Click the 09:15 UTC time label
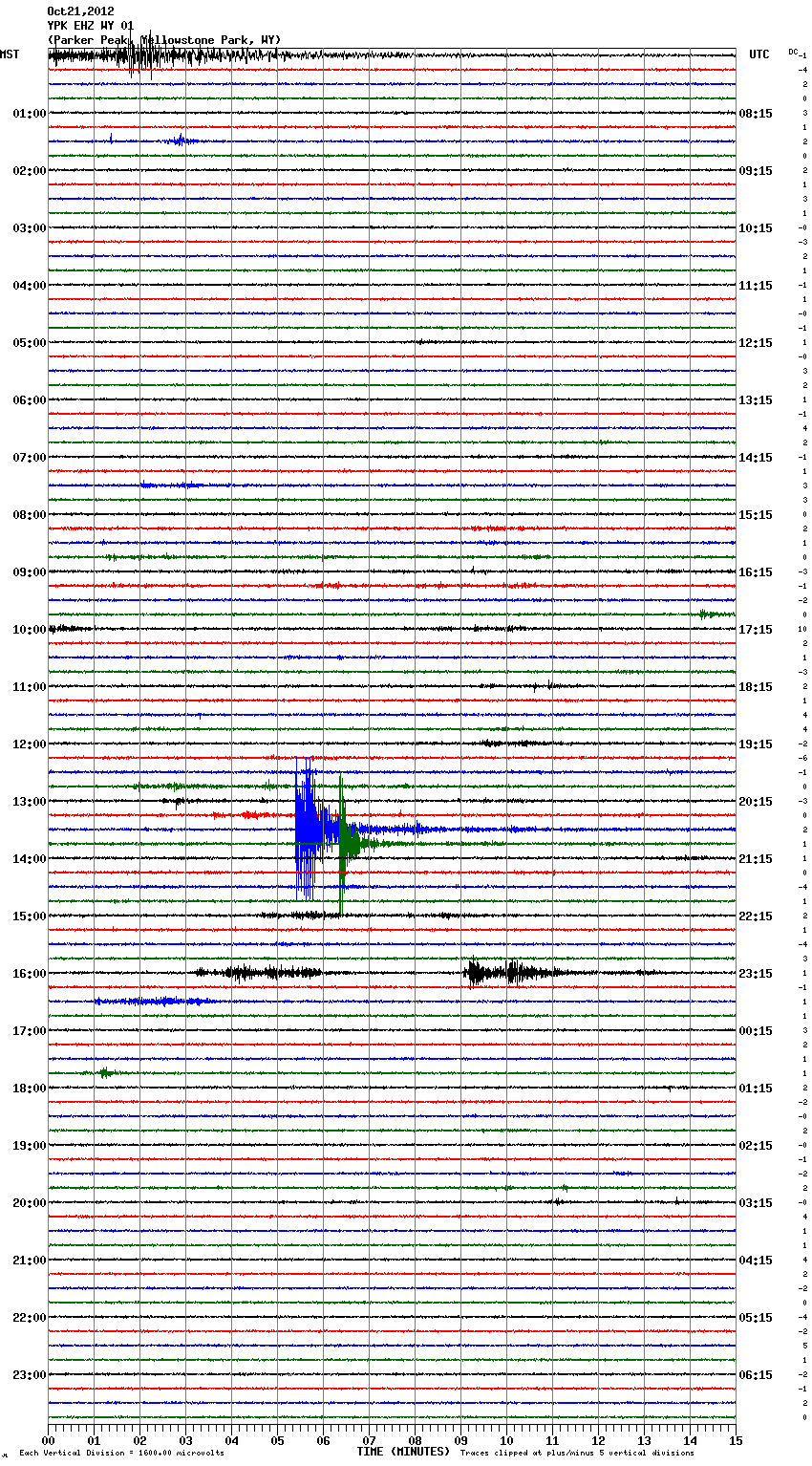The height and width of the screenshot is (1466, 812). (x=756, y=171)
